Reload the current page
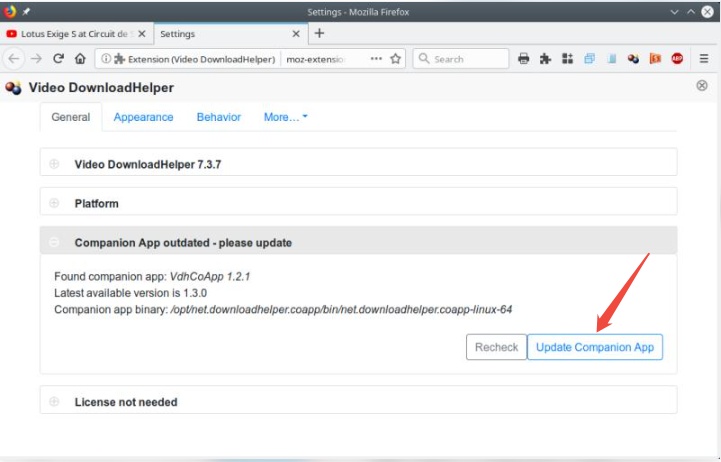This screenshot has height=462, width=721. (x=58, y=59)
